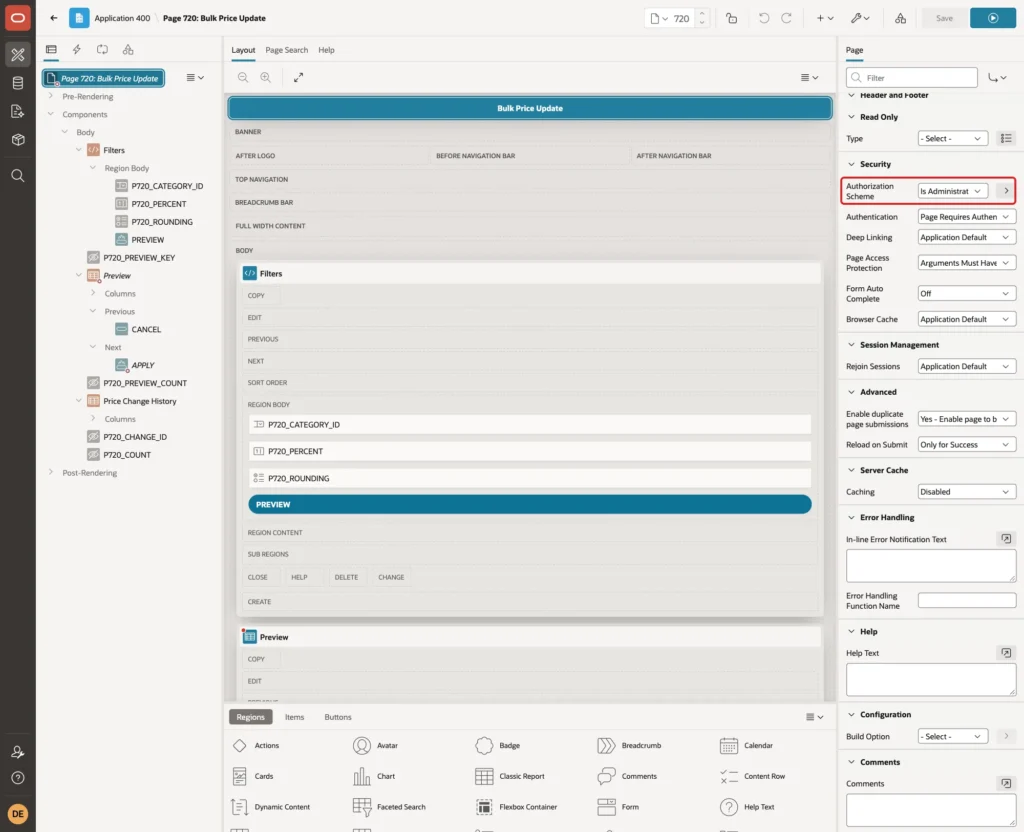This screenshot has width=1024, height=832.
Task: Open the Create plus menu
Action: pos(825,18)
